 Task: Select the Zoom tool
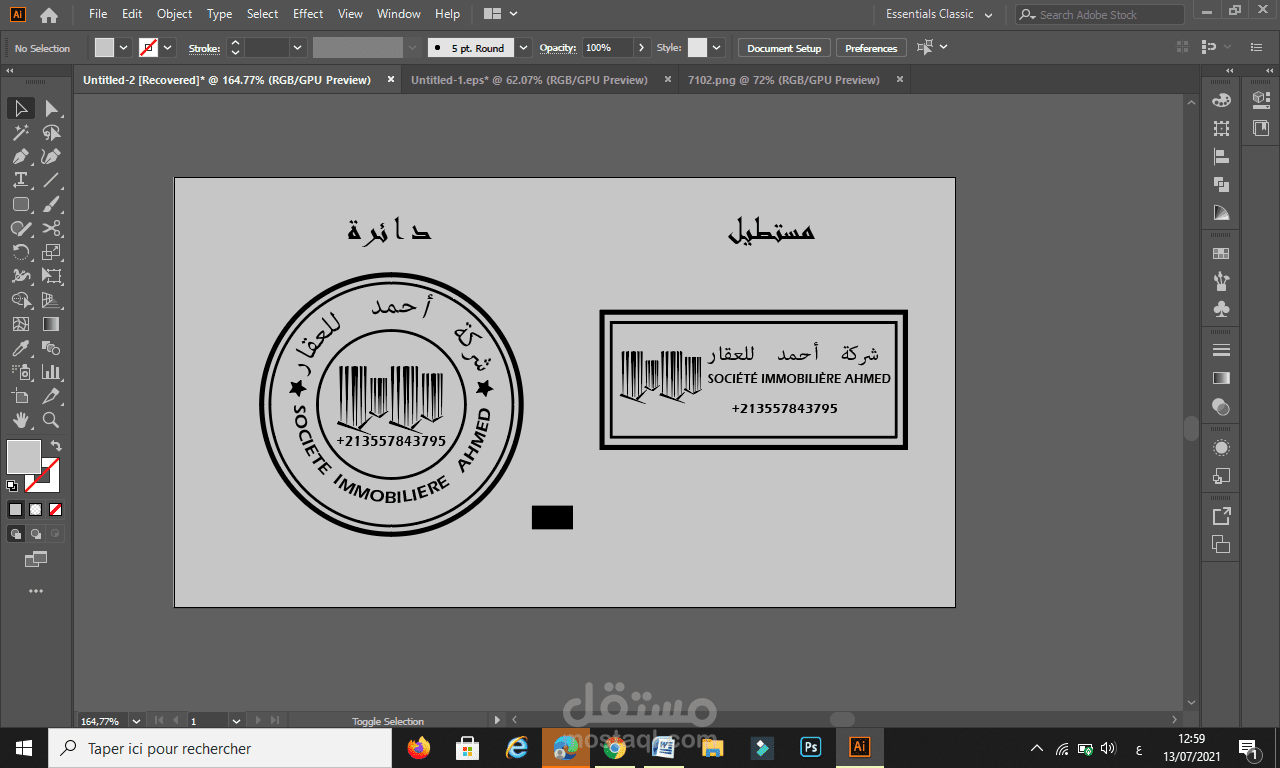tap(52, 420)
